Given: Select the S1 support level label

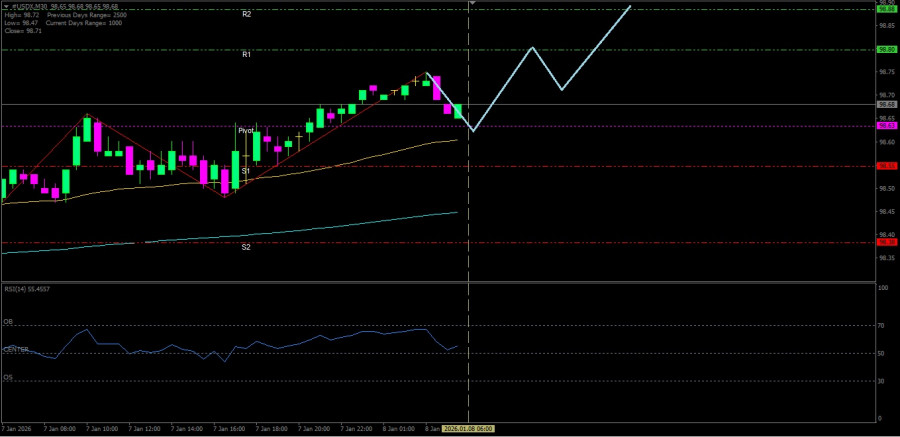Looking at the screenshot, I should [x=245, y=171].
